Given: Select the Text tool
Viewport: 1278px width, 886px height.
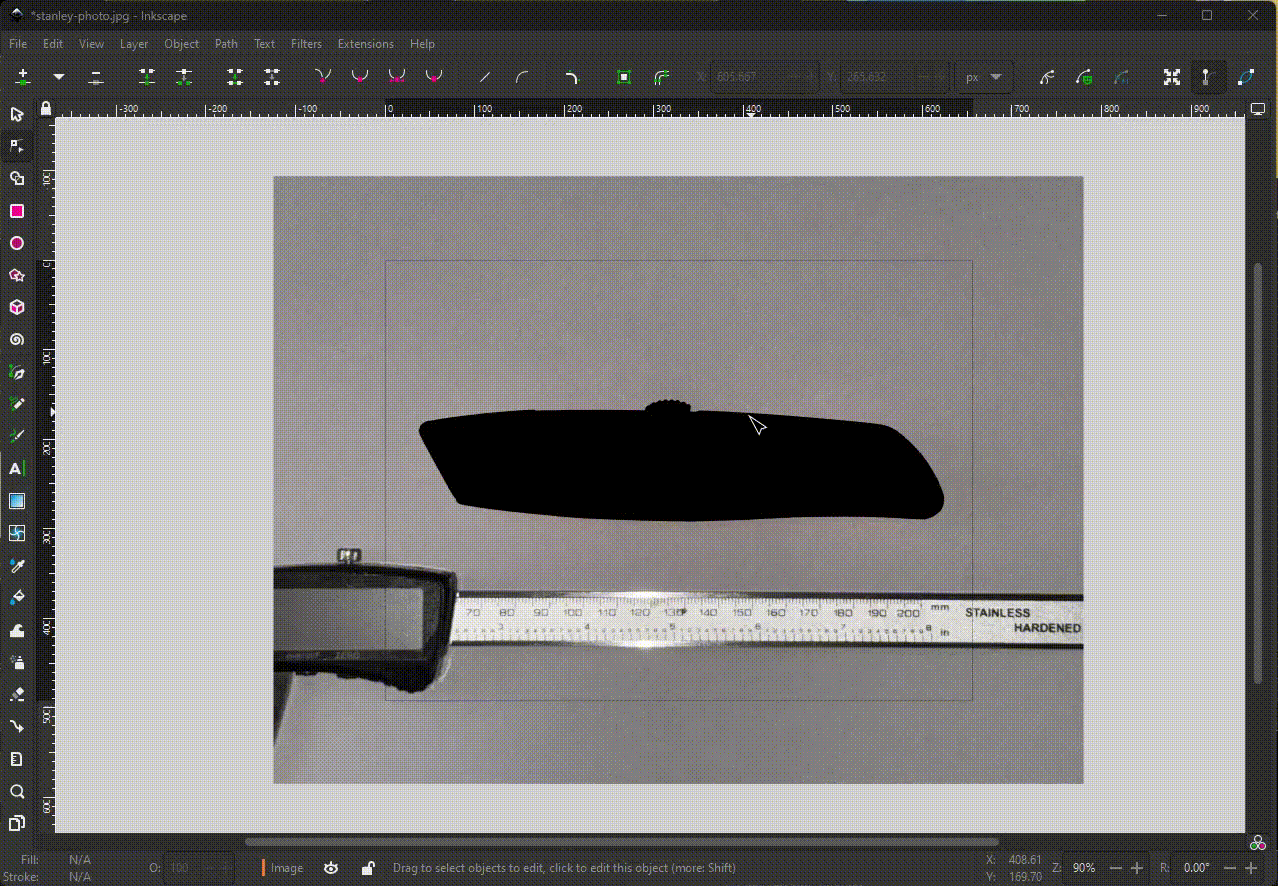Looking at the screenshot, I should pos(17,469).
